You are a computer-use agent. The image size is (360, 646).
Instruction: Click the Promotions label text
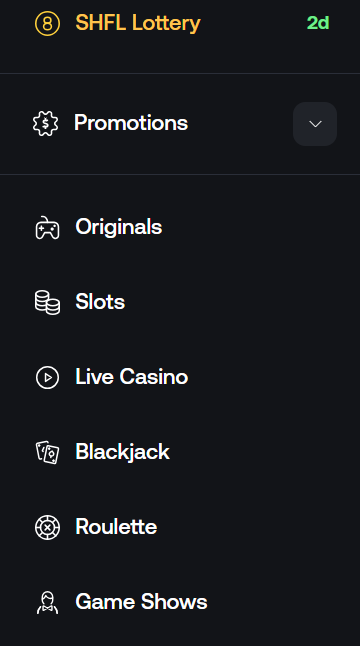pyautogui.click(x=131, y=123)
